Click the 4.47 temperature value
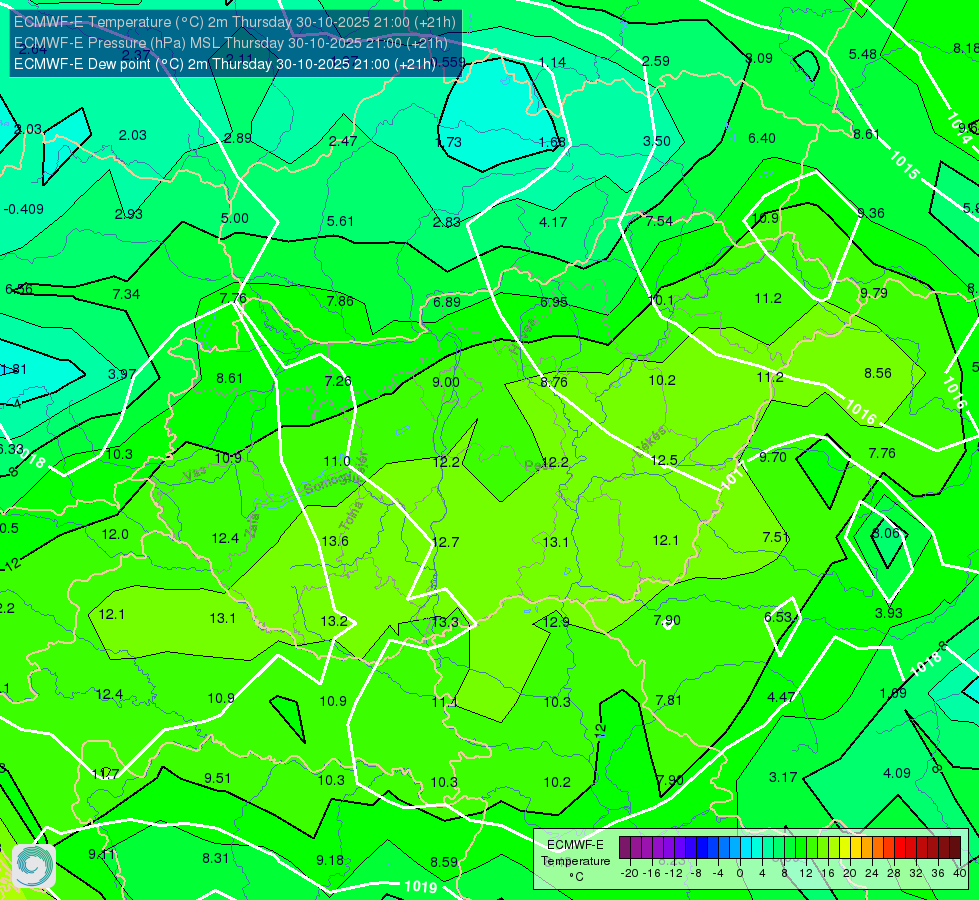 coord(780,697)
